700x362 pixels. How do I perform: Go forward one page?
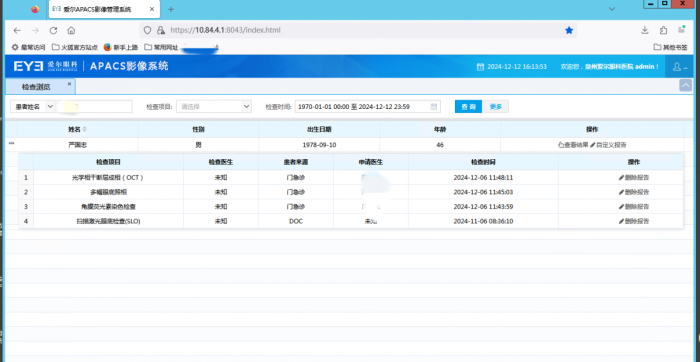[35, 30]
